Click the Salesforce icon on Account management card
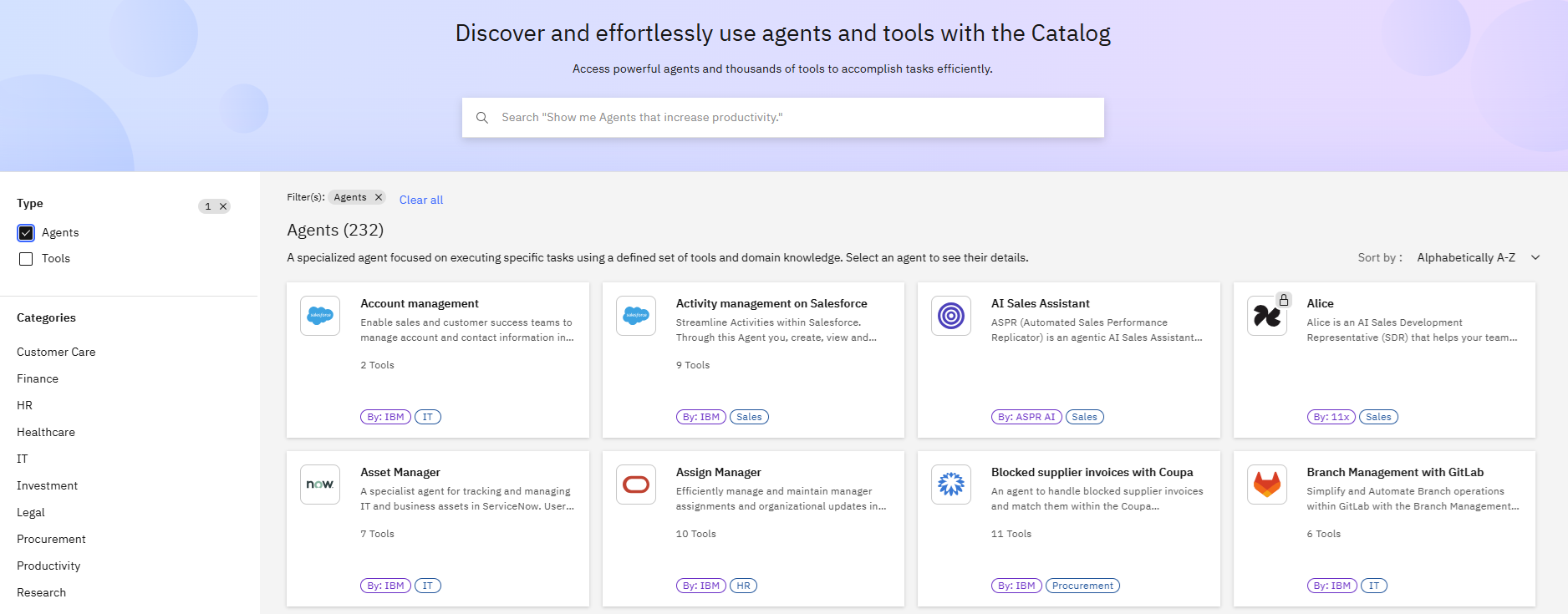This screenshot has width=1568, height=614. pos(320,316)
